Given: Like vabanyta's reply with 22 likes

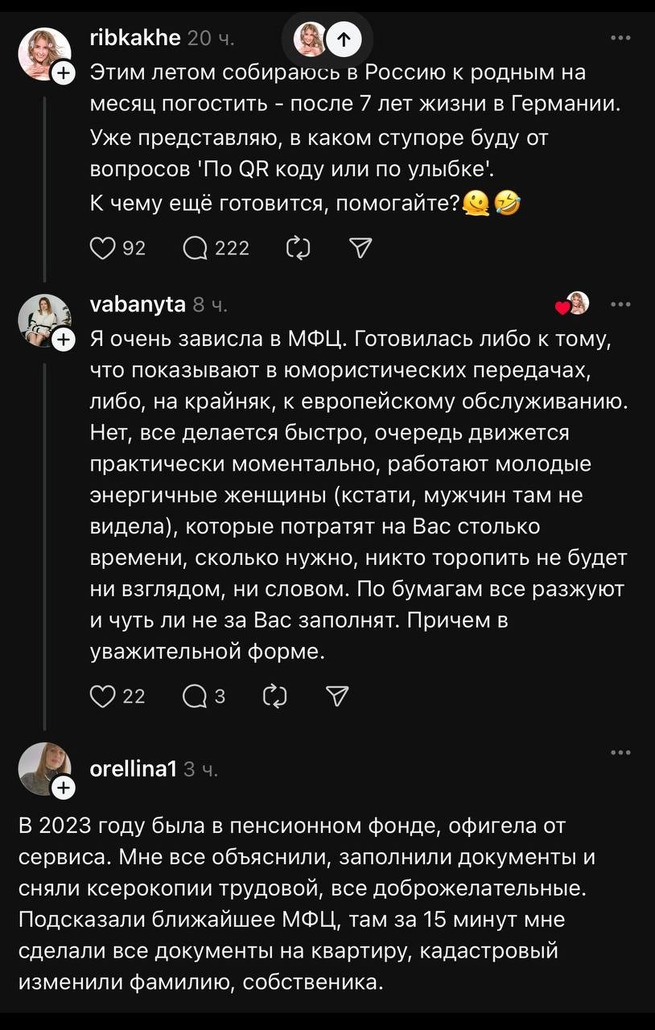Looking at the screenshot, I should (102, 696).
